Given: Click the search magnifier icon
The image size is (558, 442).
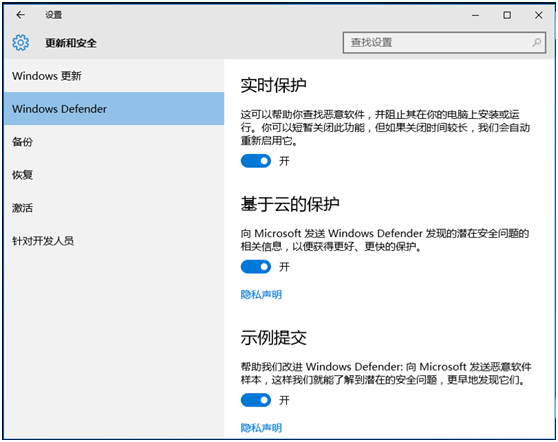Looking at the screenshot, I should 536,43.
